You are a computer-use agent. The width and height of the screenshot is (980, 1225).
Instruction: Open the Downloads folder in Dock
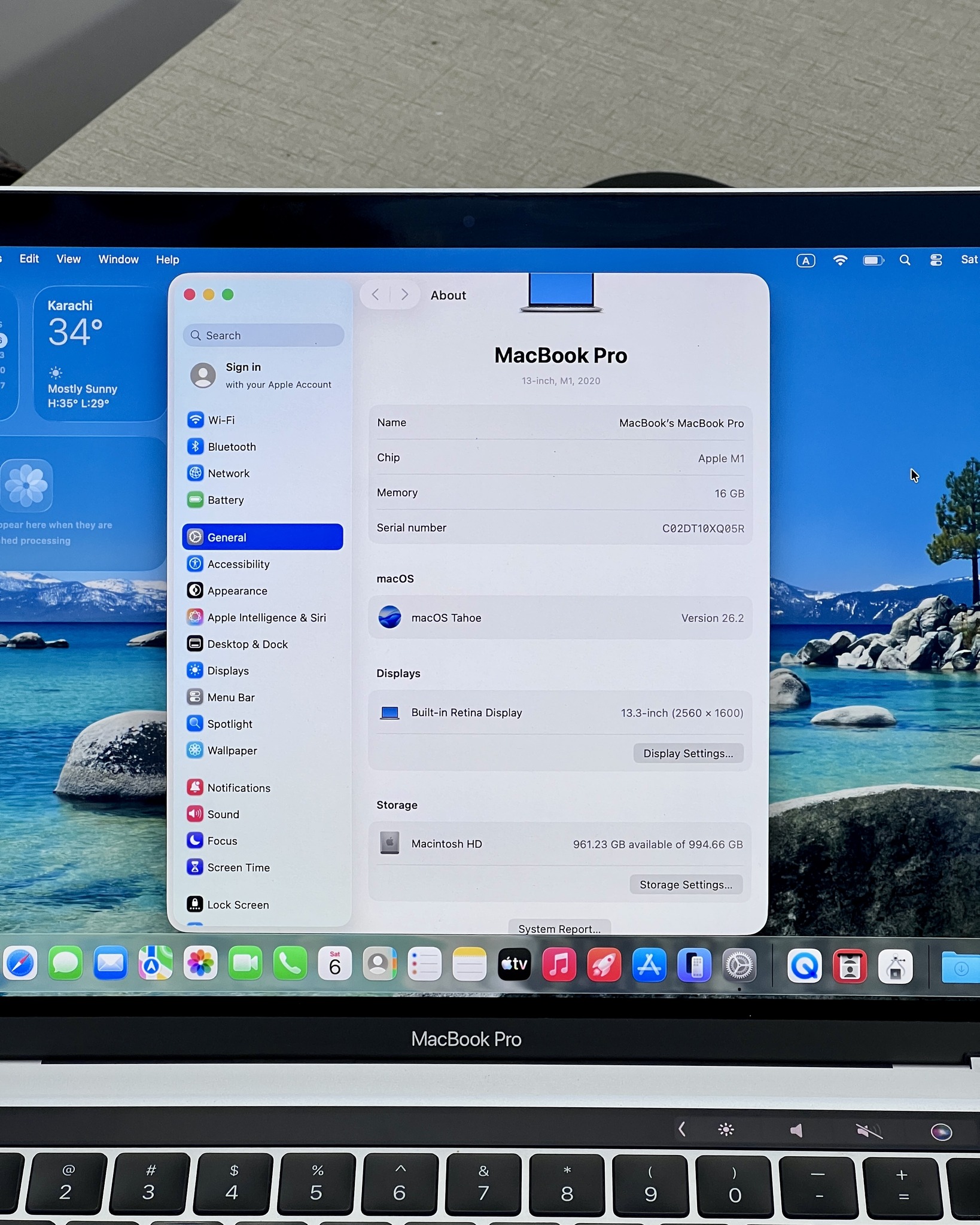[x=961, y=967]
